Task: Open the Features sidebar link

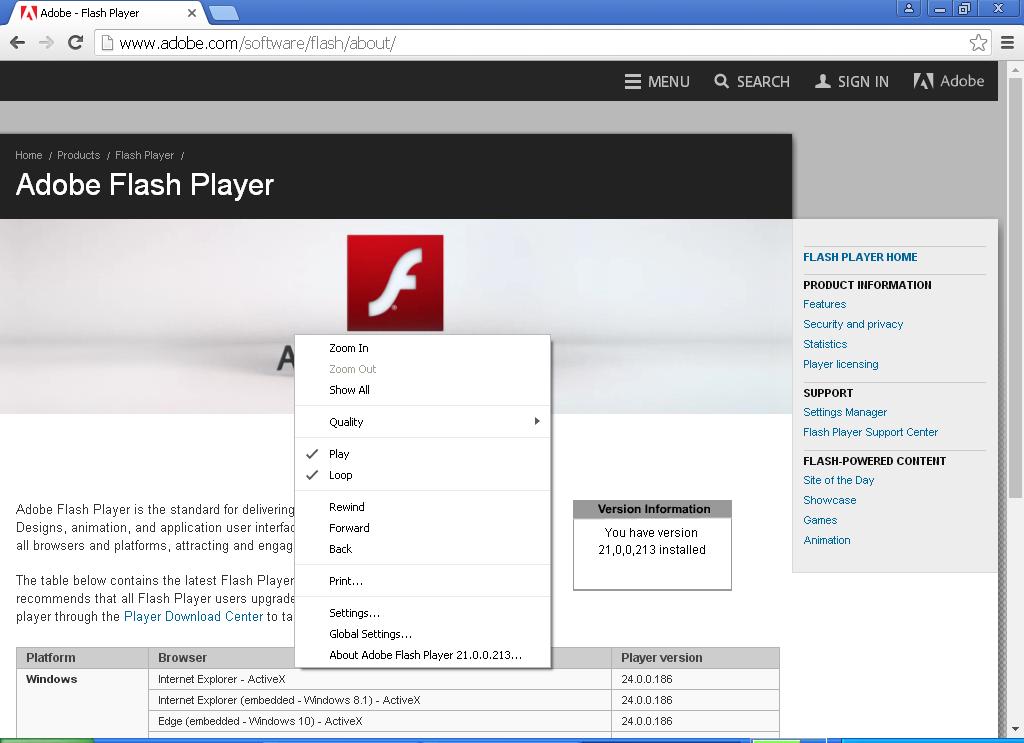Action: coord(824,304)
